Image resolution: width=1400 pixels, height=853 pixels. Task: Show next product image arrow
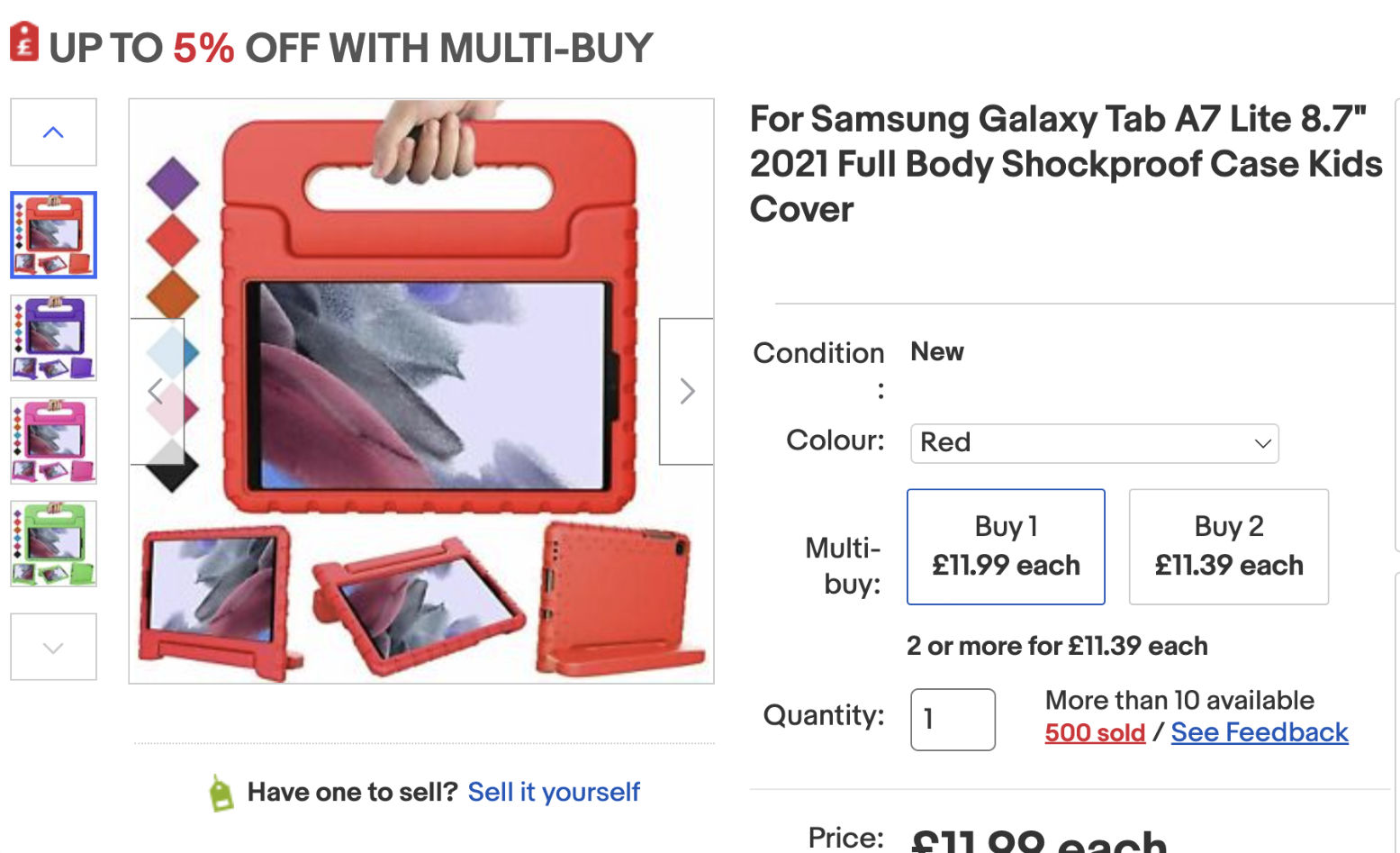tap(686, 391)
